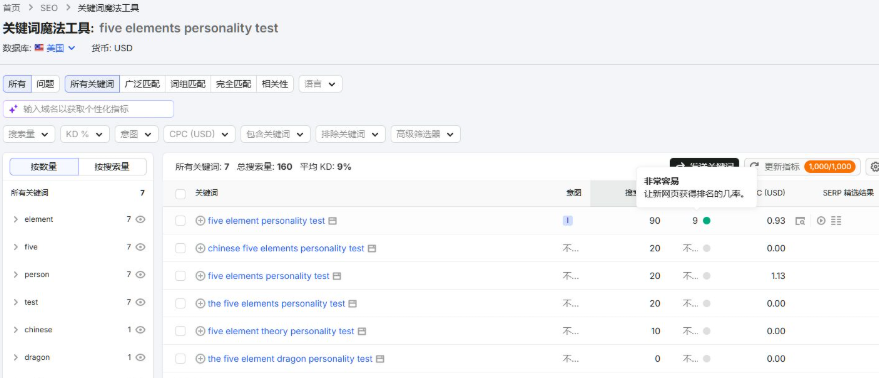Check 'the five element dragon personality test' checkbox
The image size is (879, 378).
pyautogui.click(x=181, y=359)
